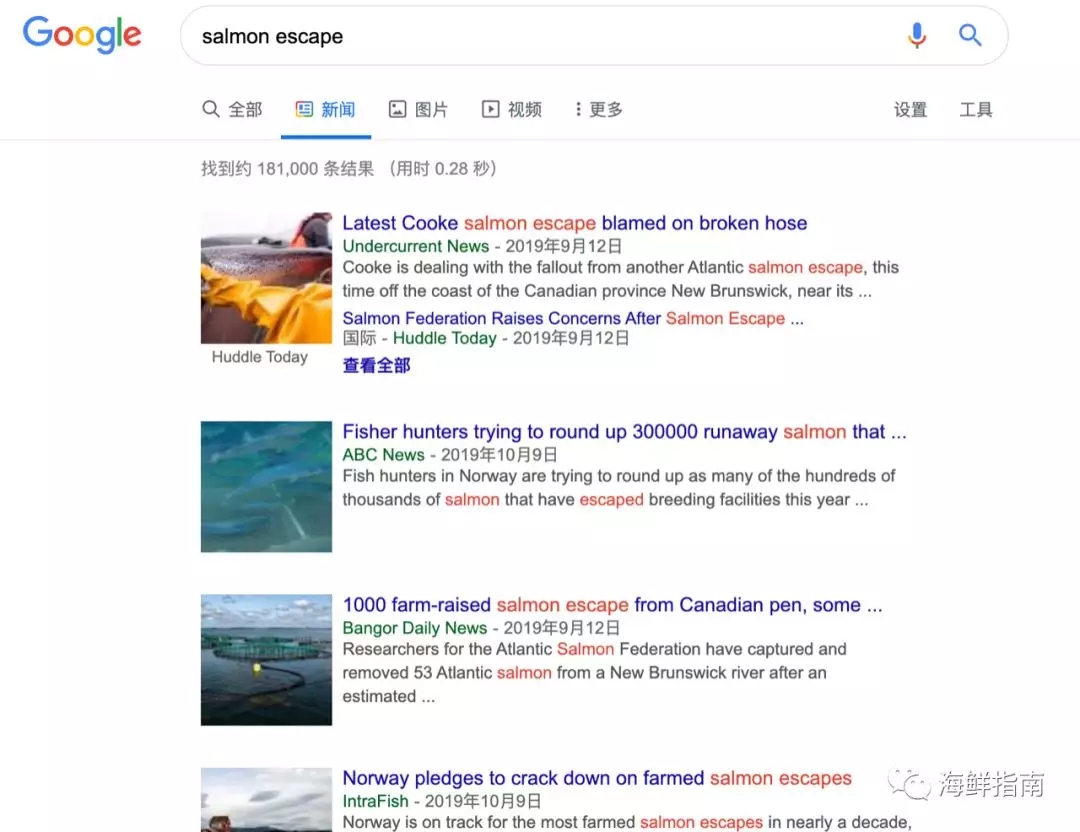This screenshot has width=1080, height=832.
Task: Open the Fisher hunters runaway salmon article
Action: pos(624,432)
